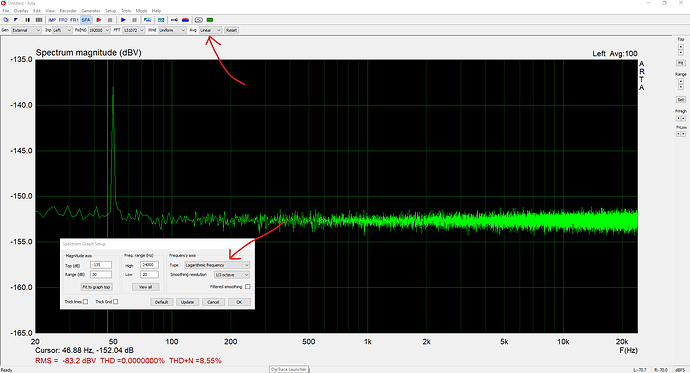
Task: Open the Edit menu
Action: click(37, 11)
